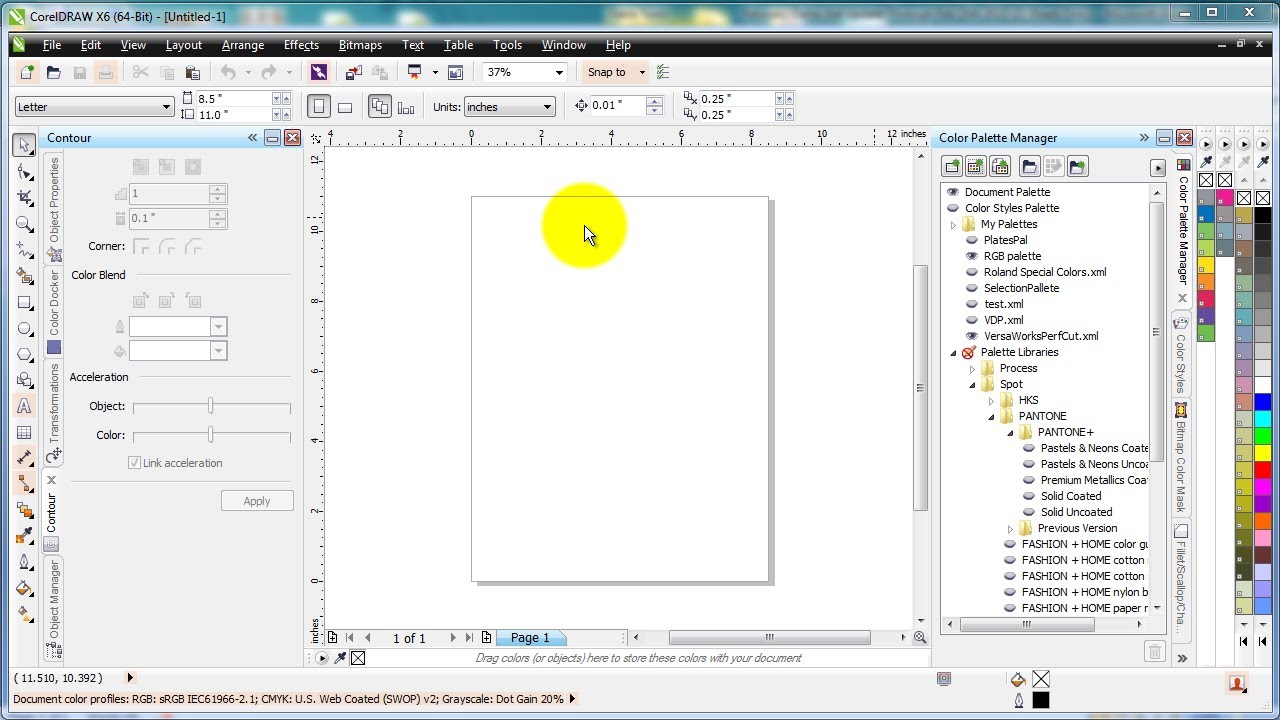
Task: Click the zoom navigator icon at canvas corner
Action: pos(920,637)
